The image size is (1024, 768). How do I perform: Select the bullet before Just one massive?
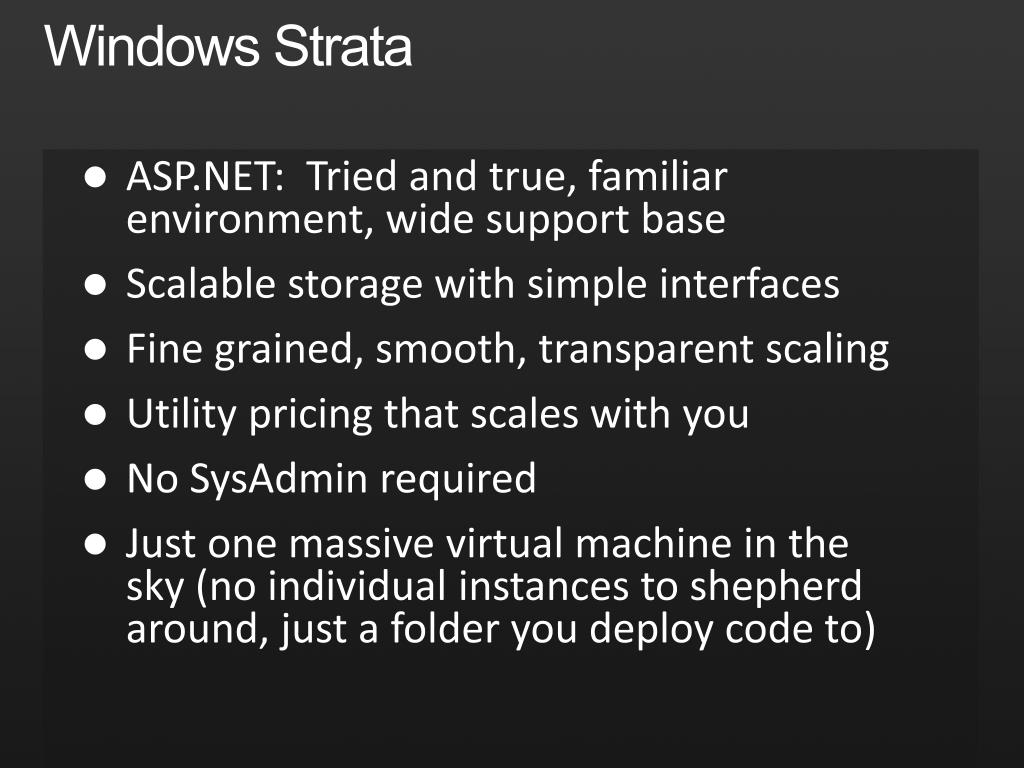point(95,543)
